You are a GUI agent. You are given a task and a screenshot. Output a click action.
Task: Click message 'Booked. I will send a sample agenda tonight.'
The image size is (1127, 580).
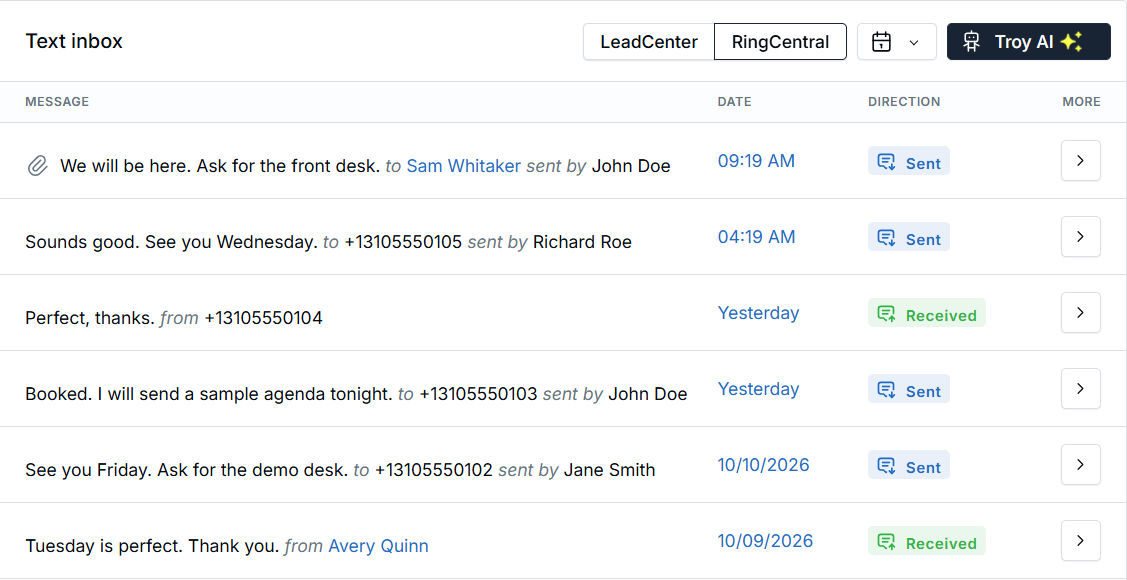coord(209,394)
